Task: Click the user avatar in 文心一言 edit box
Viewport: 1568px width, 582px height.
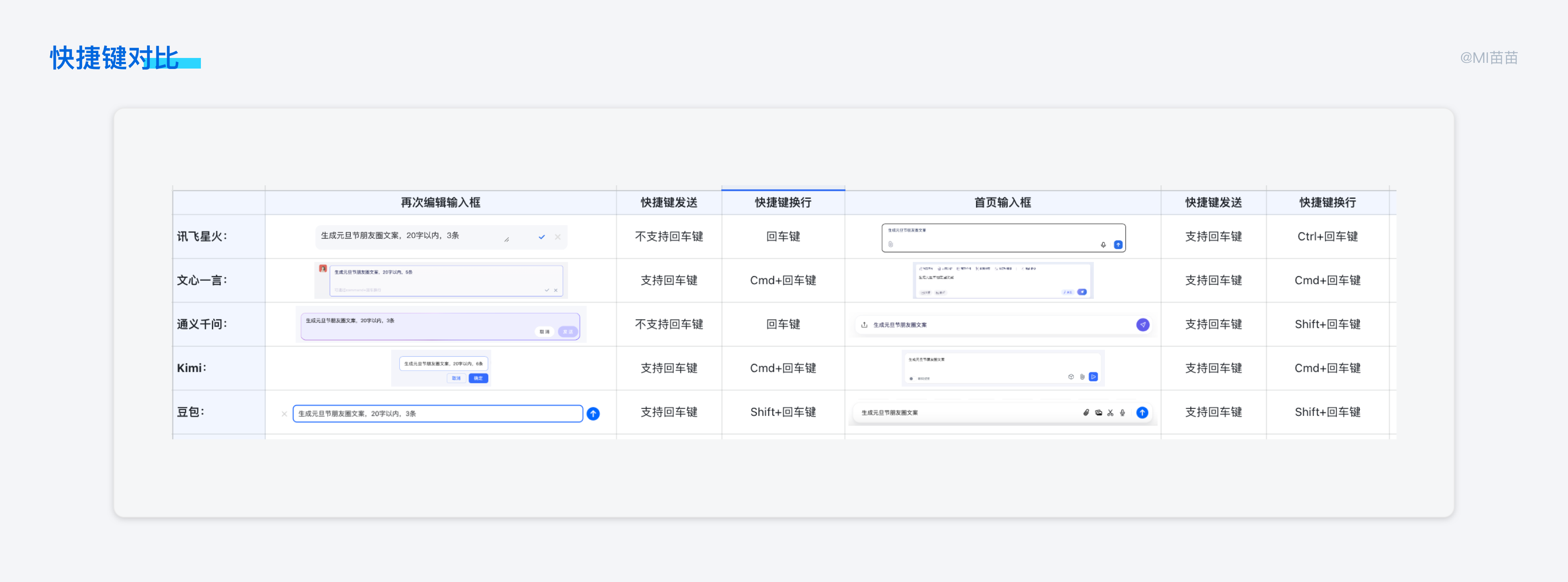Action: tap(323, 268)
